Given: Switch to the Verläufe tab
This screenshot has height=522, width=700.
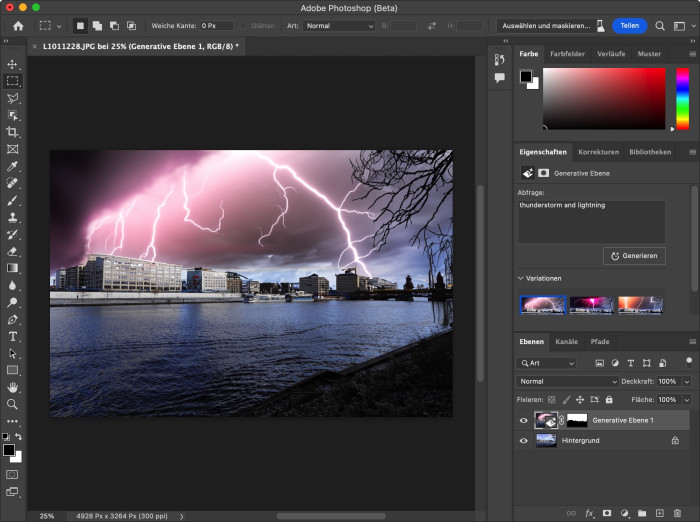Looking at the screenshot, I should point(611,54).
